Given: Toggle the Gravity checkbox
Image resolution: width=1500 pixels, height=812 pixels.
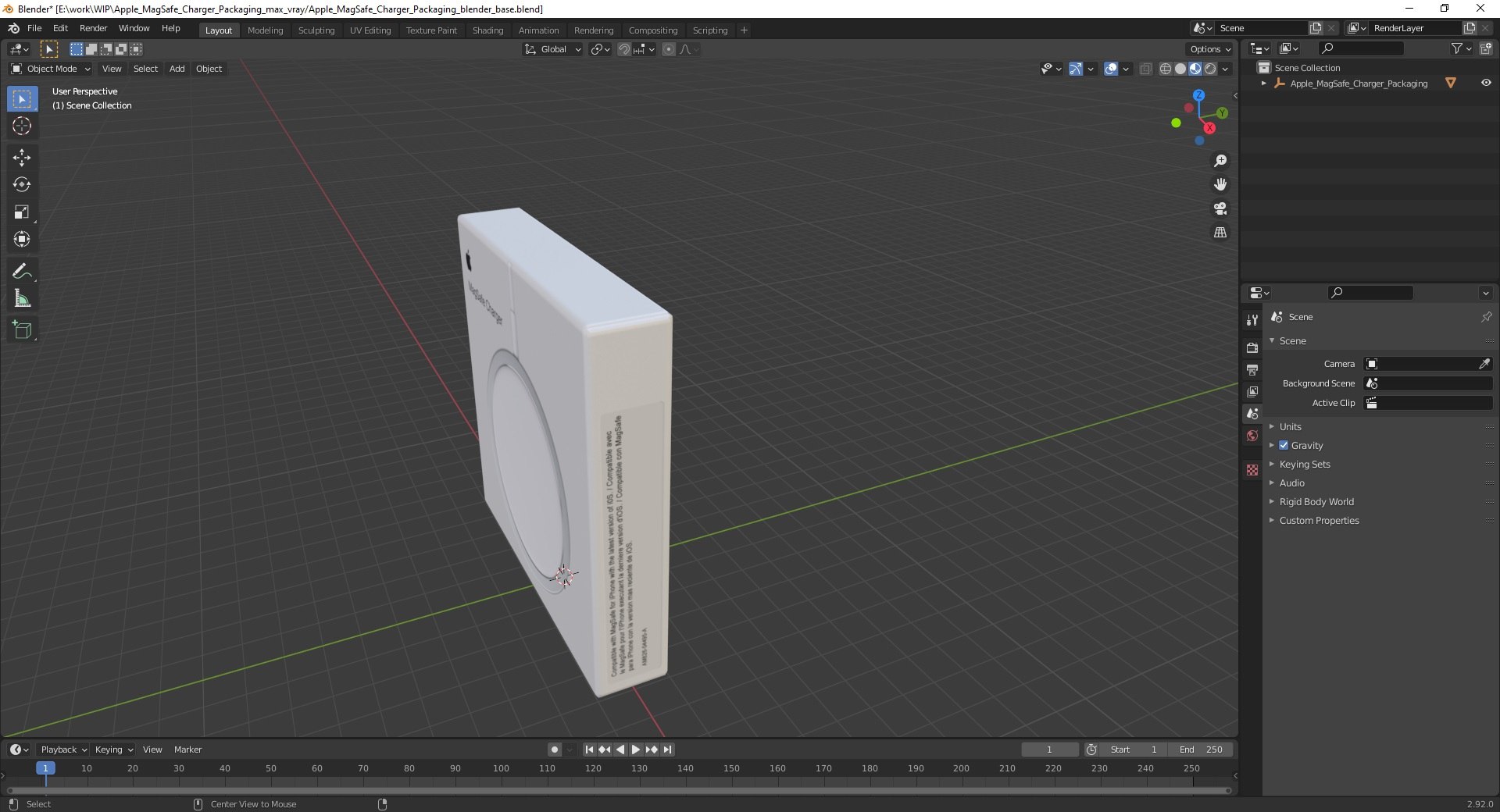Looking at the screenshot, I should point(1284,445).
